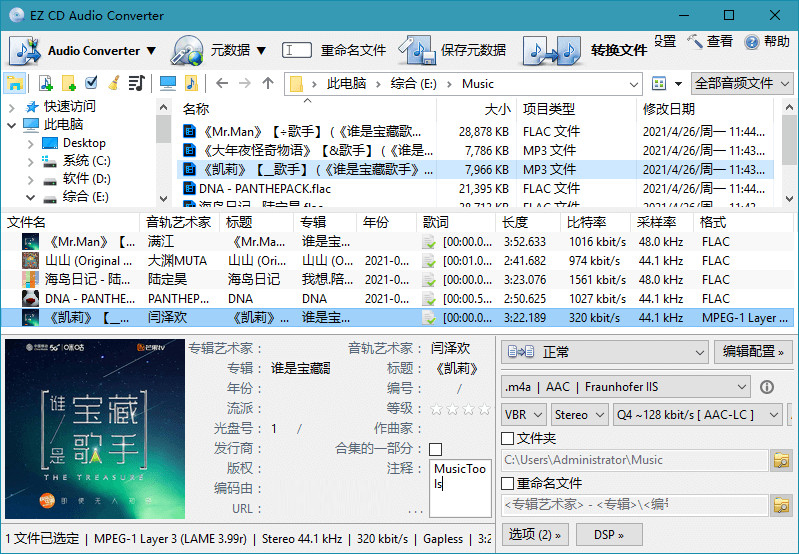The width and height of the screenshot is (799, 554).
Task: Open the .m4a AAC format dropdown
Action: pyautogui.click(x=625, y=387)
